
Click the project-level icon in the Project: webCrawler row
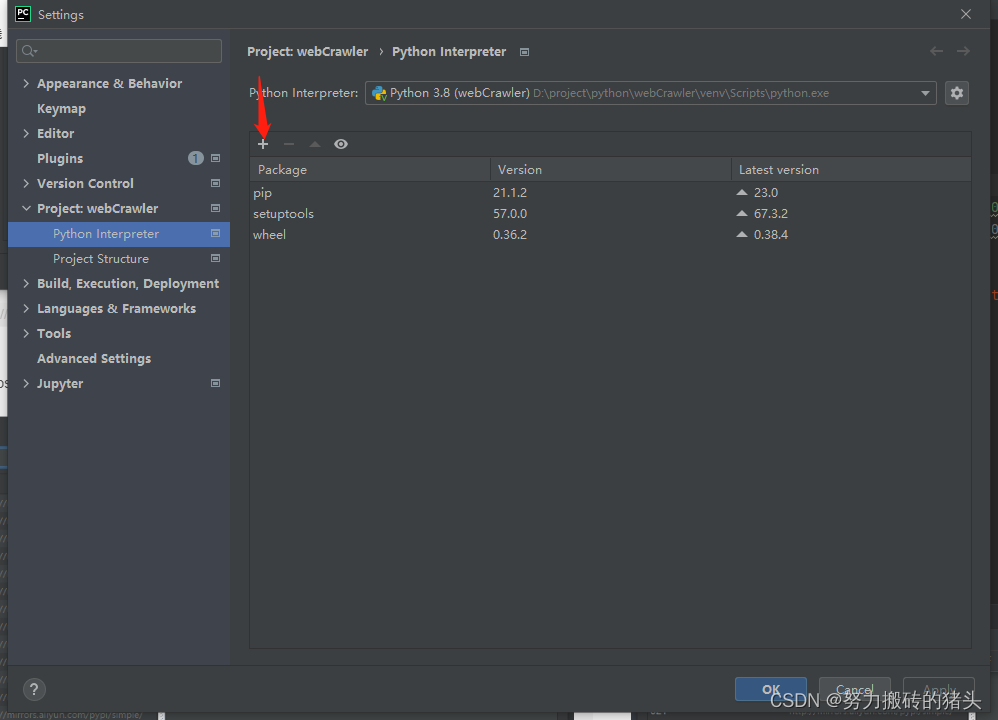(216, 208)
